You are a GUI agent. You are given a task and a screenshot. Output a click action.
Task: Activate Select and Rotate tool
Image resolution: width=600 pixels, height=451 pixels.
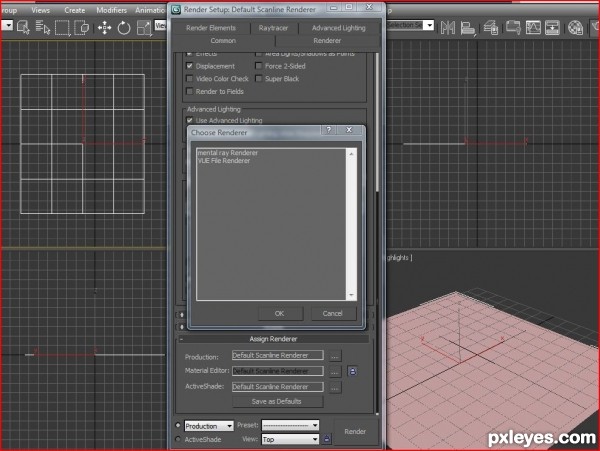(x=124, y=28)
